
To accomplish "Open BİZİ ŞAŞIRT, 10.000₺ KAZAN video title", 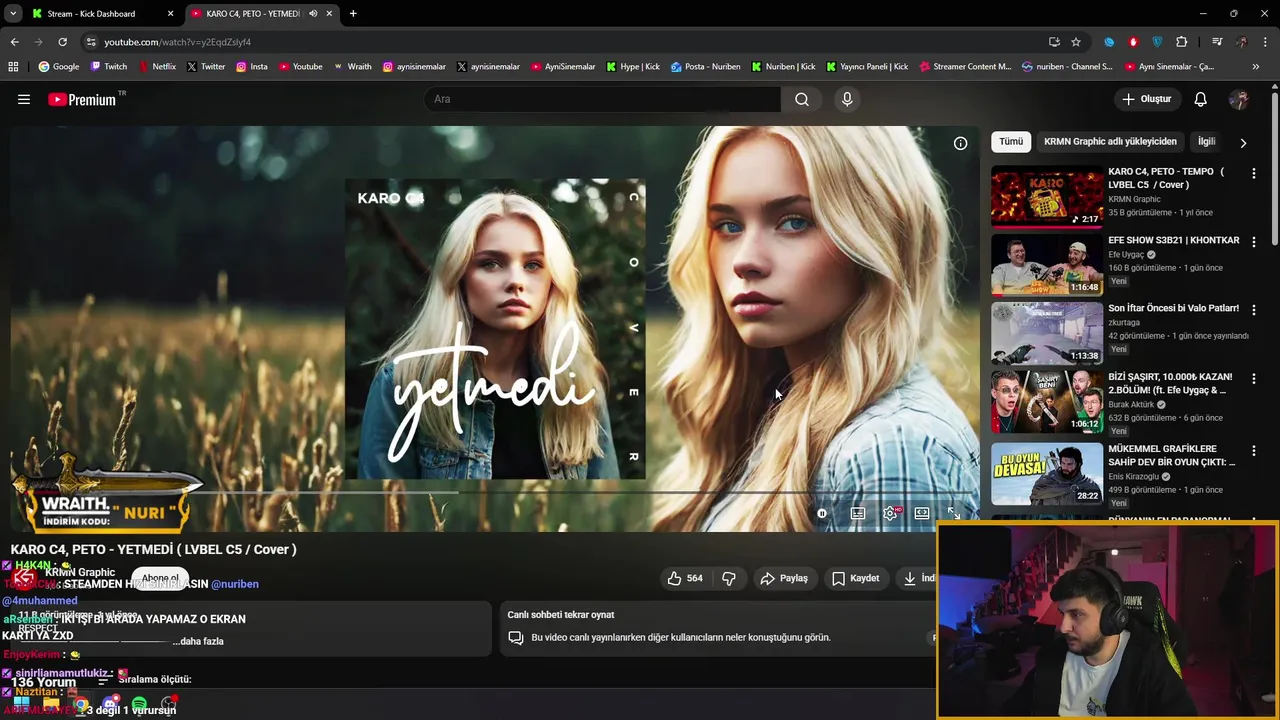I will coord(1170,383).
